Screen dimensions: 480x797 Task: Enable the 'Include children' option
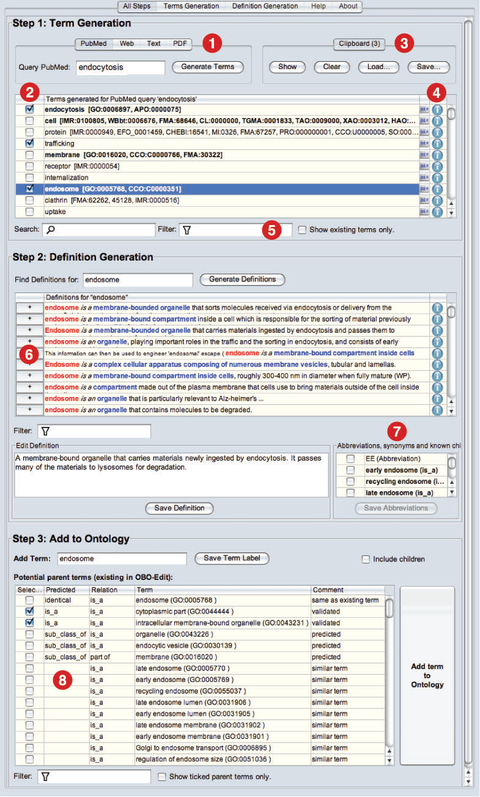pyautogui.click(x=366, y=559)
